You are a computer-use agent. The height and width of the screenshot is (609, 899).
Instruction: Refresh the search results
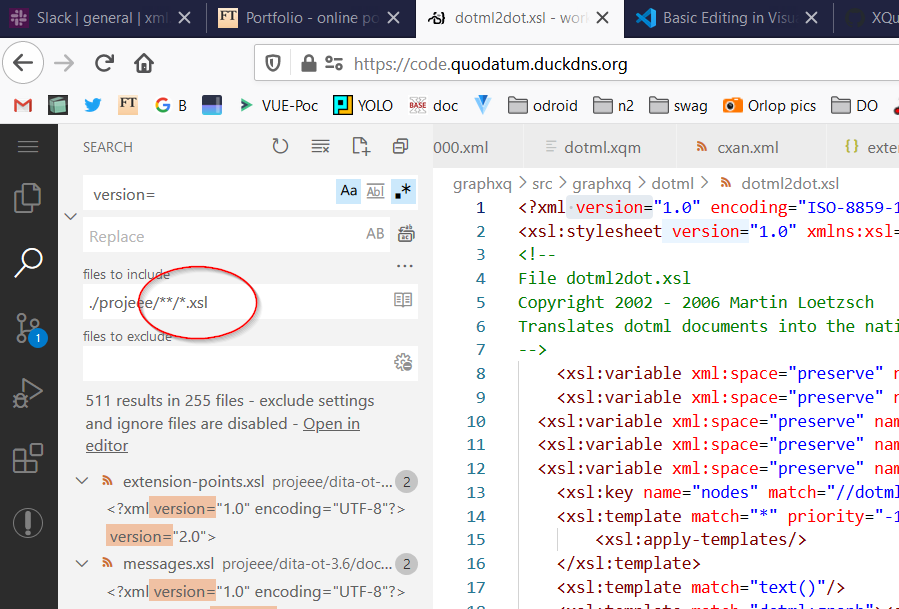pos(281,147)
